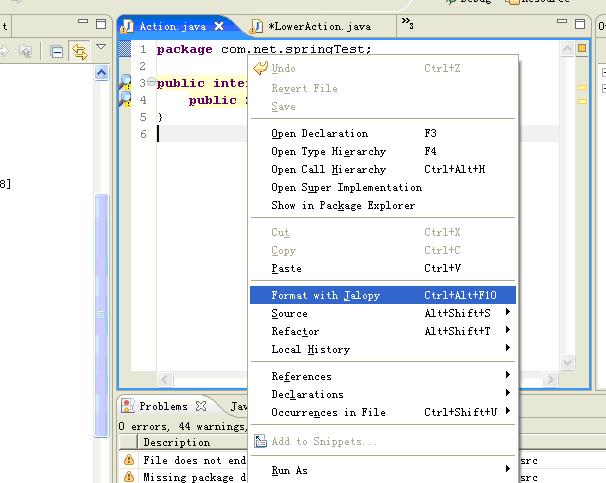The width and height of the screenshot is (606, 483).
Task: Close the Action.java tab
Action: (x=219, y=26)
